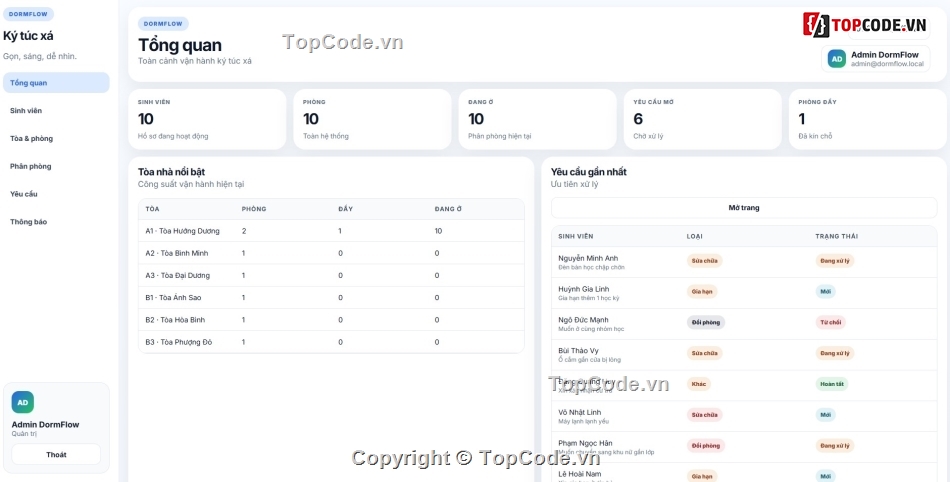Screen dimensions: 950x482
Task: Open the request from Võ Nhật Linh
Action: [744, 416]
